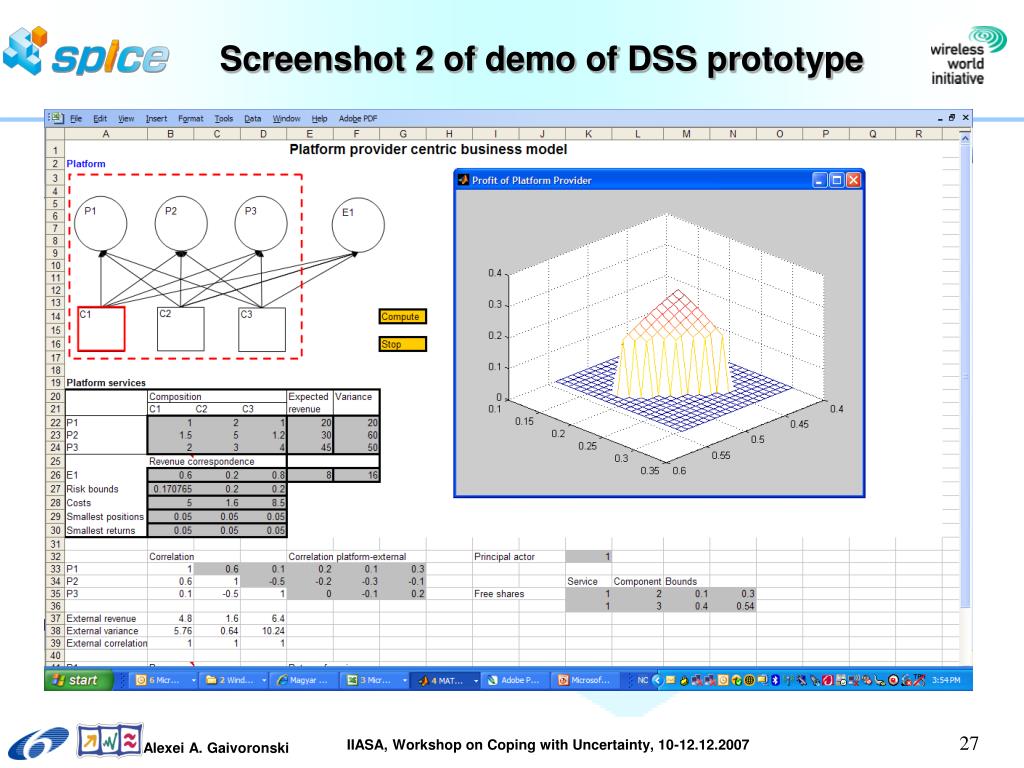Click the 'Platform services' heading cell

[106, 383]
